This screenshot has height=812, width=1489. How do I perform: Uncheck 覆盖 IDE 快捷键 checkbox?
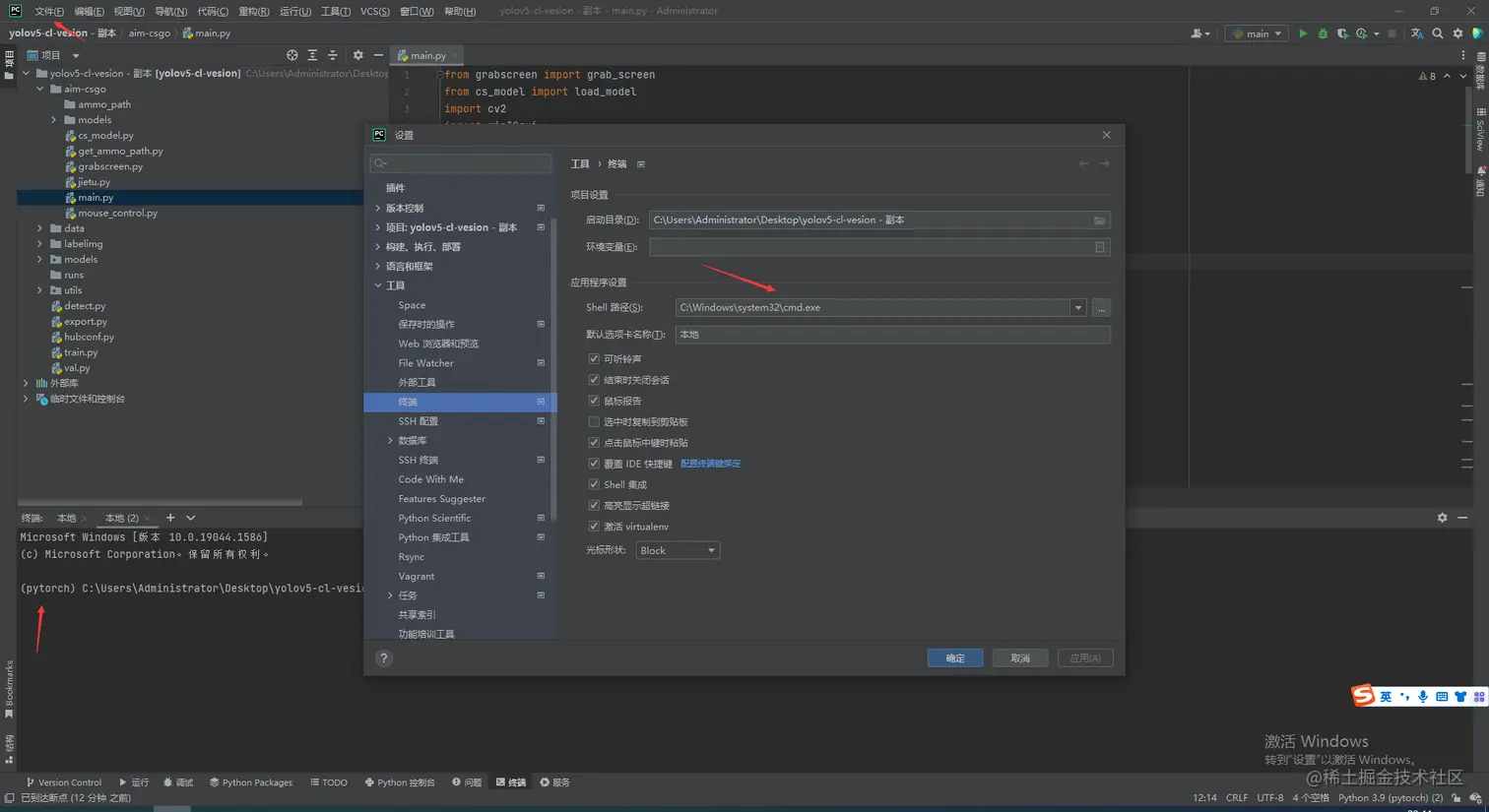(x=594, y=464)
